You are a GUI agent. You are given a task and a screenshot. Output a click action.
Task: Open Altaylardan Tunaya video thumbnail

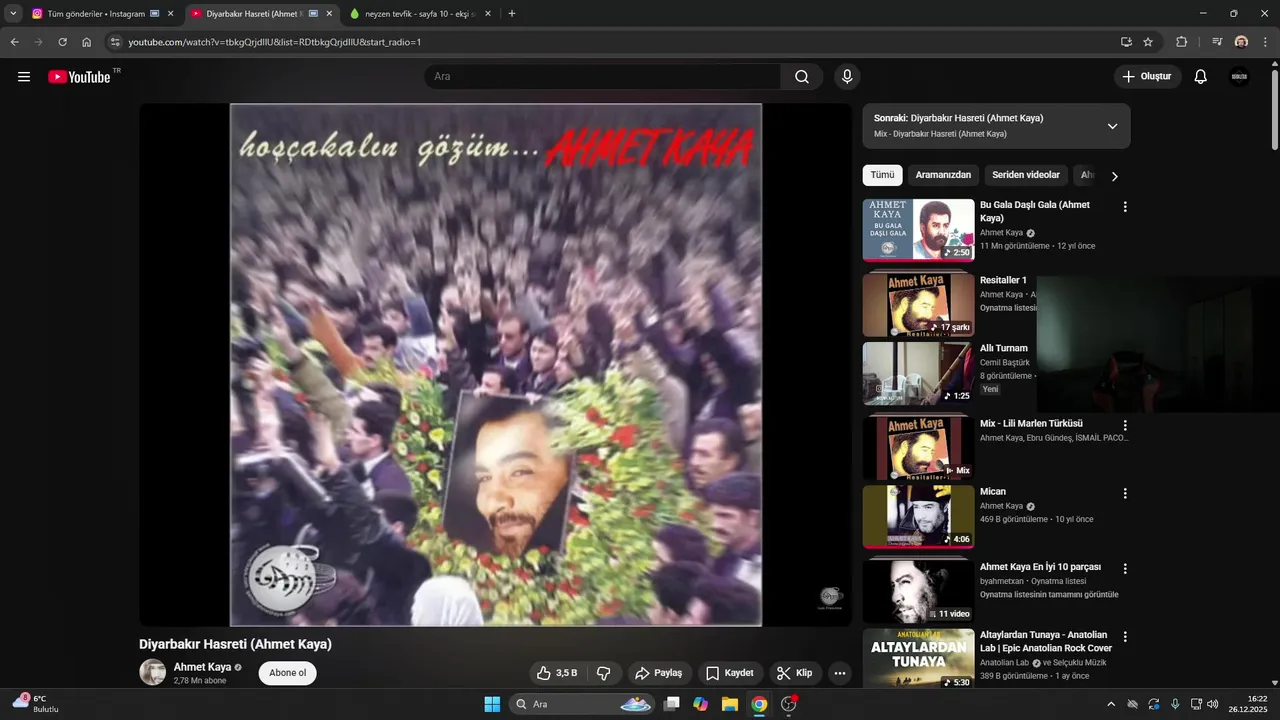pyautogui.click(x=918, y=659)
